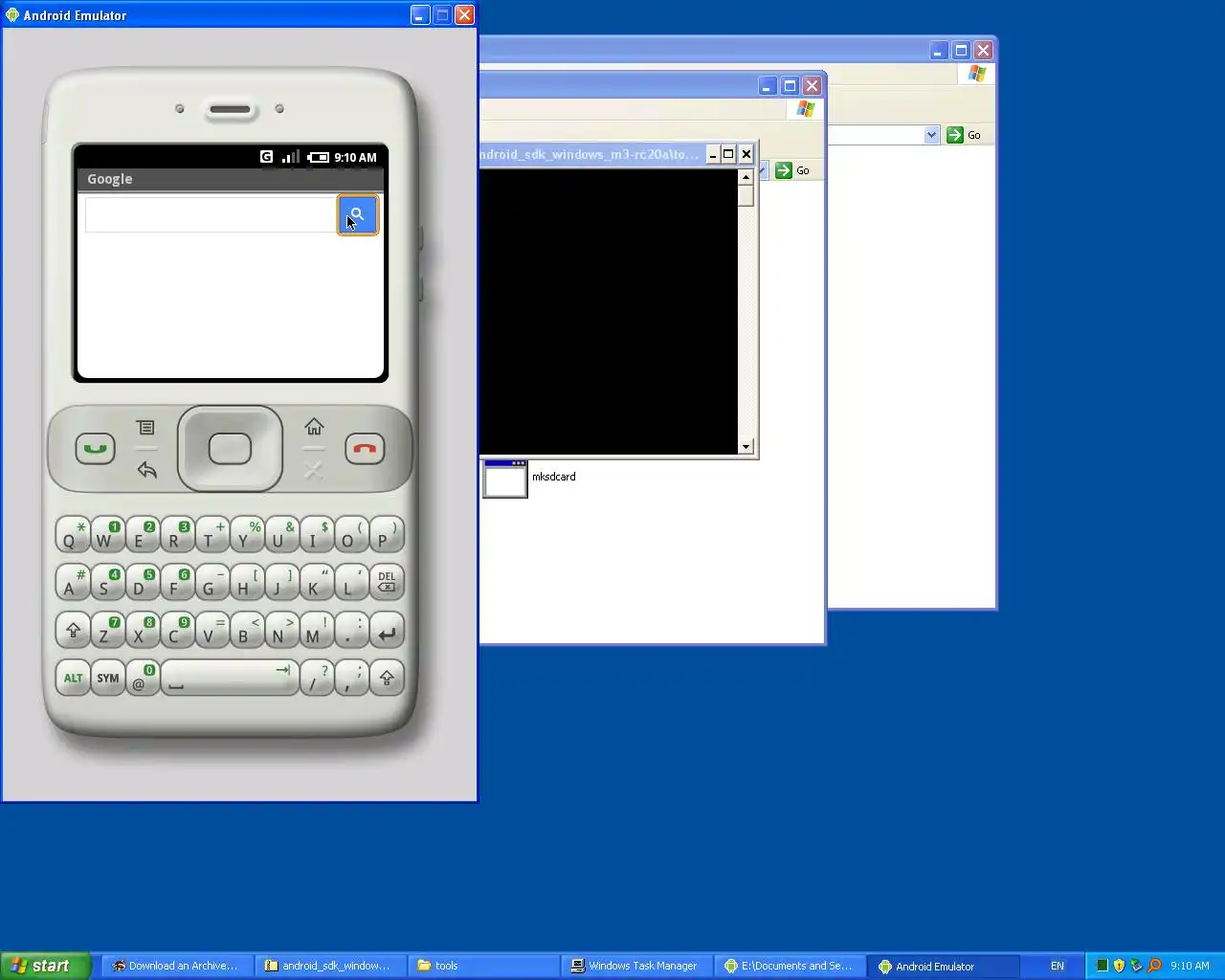1225x980 pixels.
Task: Open address bar dropdown in rear window
Action: coord(931,135)
